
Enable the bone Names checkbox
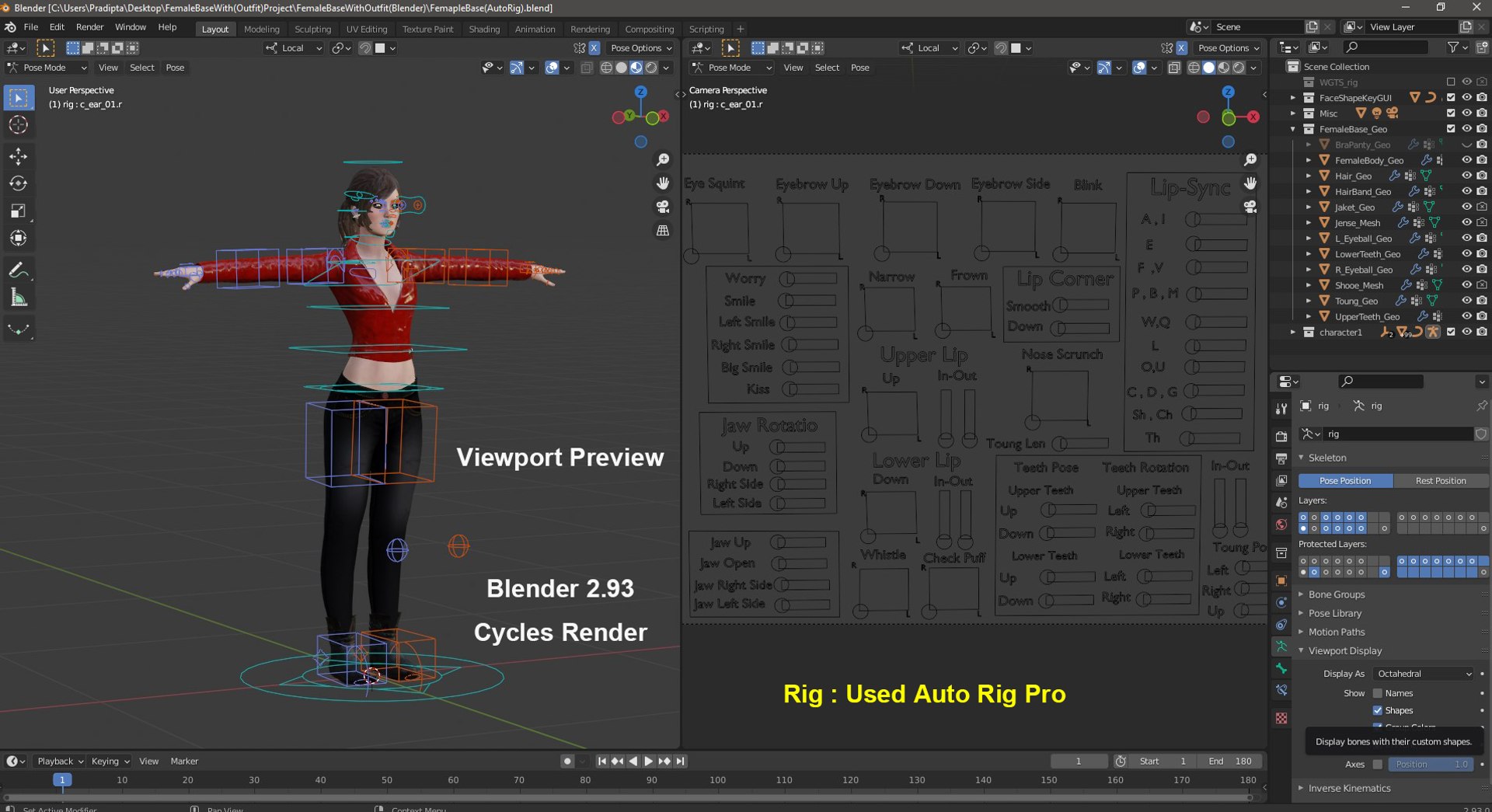click(1378, 693)
